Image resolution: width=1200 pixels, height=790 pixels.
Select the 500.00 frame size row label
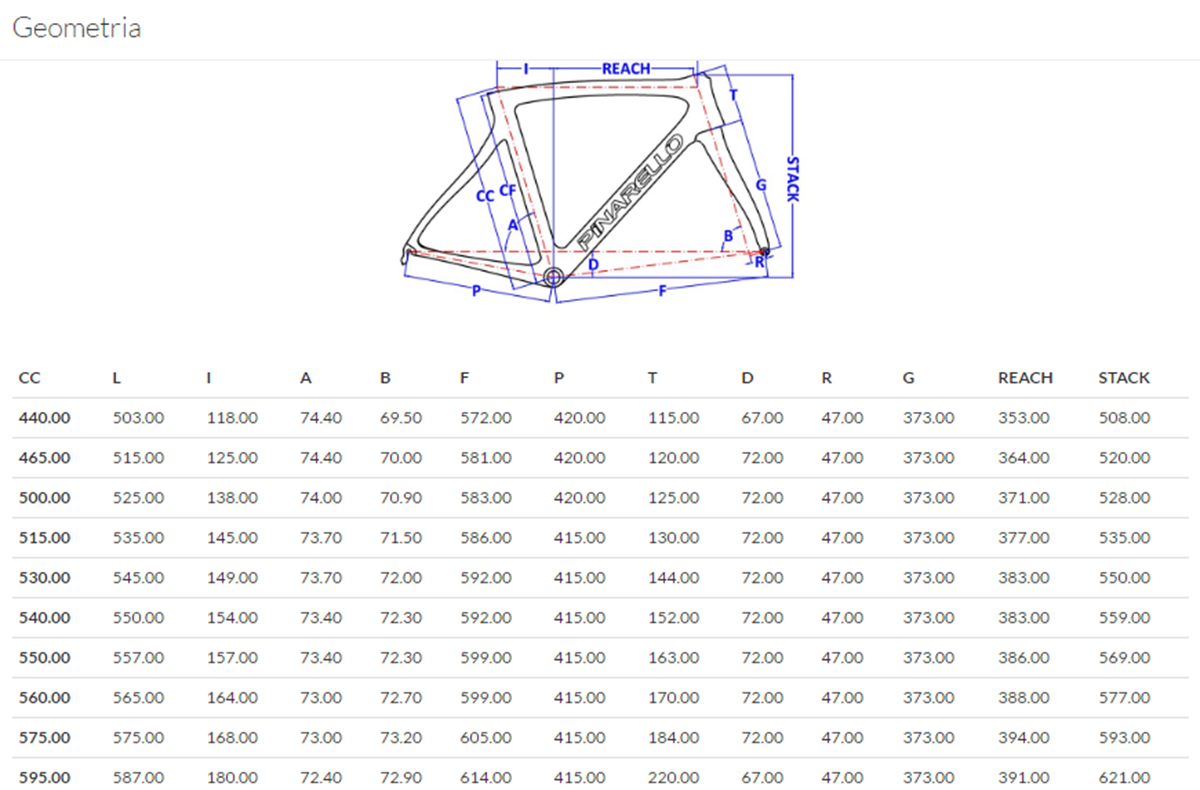[x=45, y=498]
